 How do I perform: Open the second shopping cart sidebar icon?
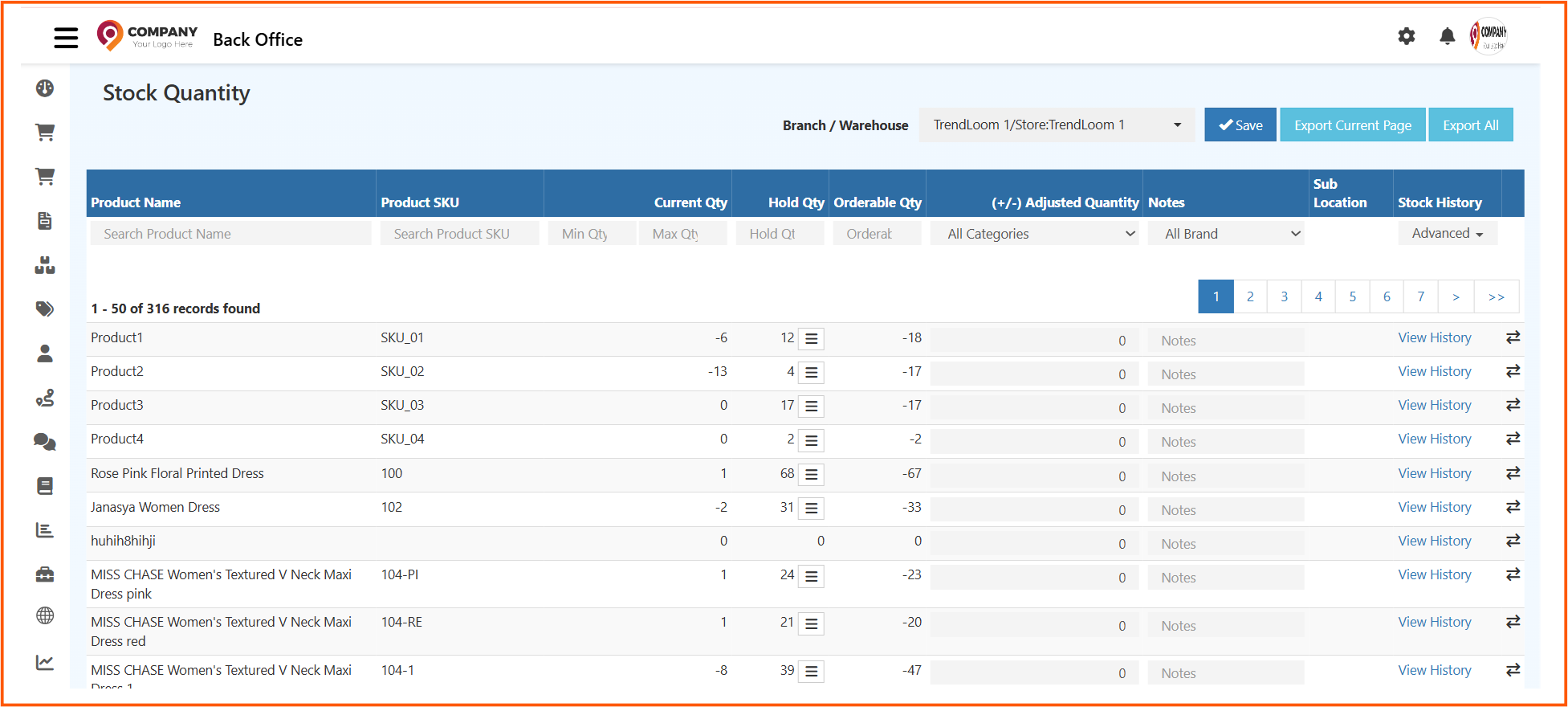pyautogui.click(x=45, y=177)
